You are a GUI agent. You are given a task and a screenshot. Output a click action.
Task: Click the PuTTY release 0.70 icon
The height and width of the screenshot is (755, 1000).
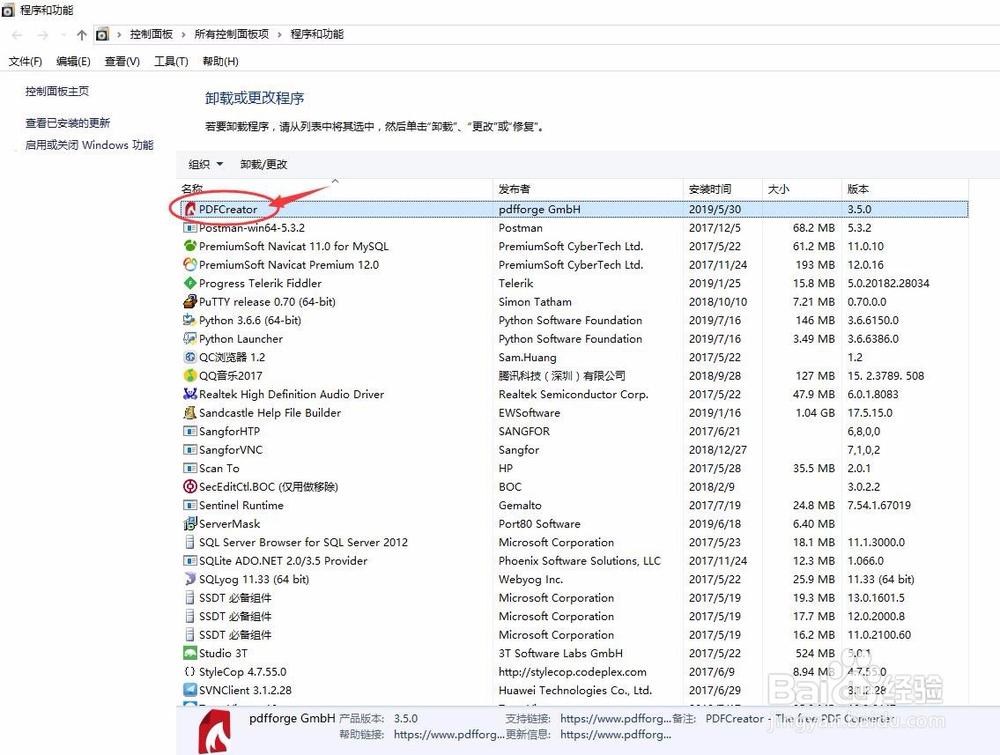pos(190,302)
